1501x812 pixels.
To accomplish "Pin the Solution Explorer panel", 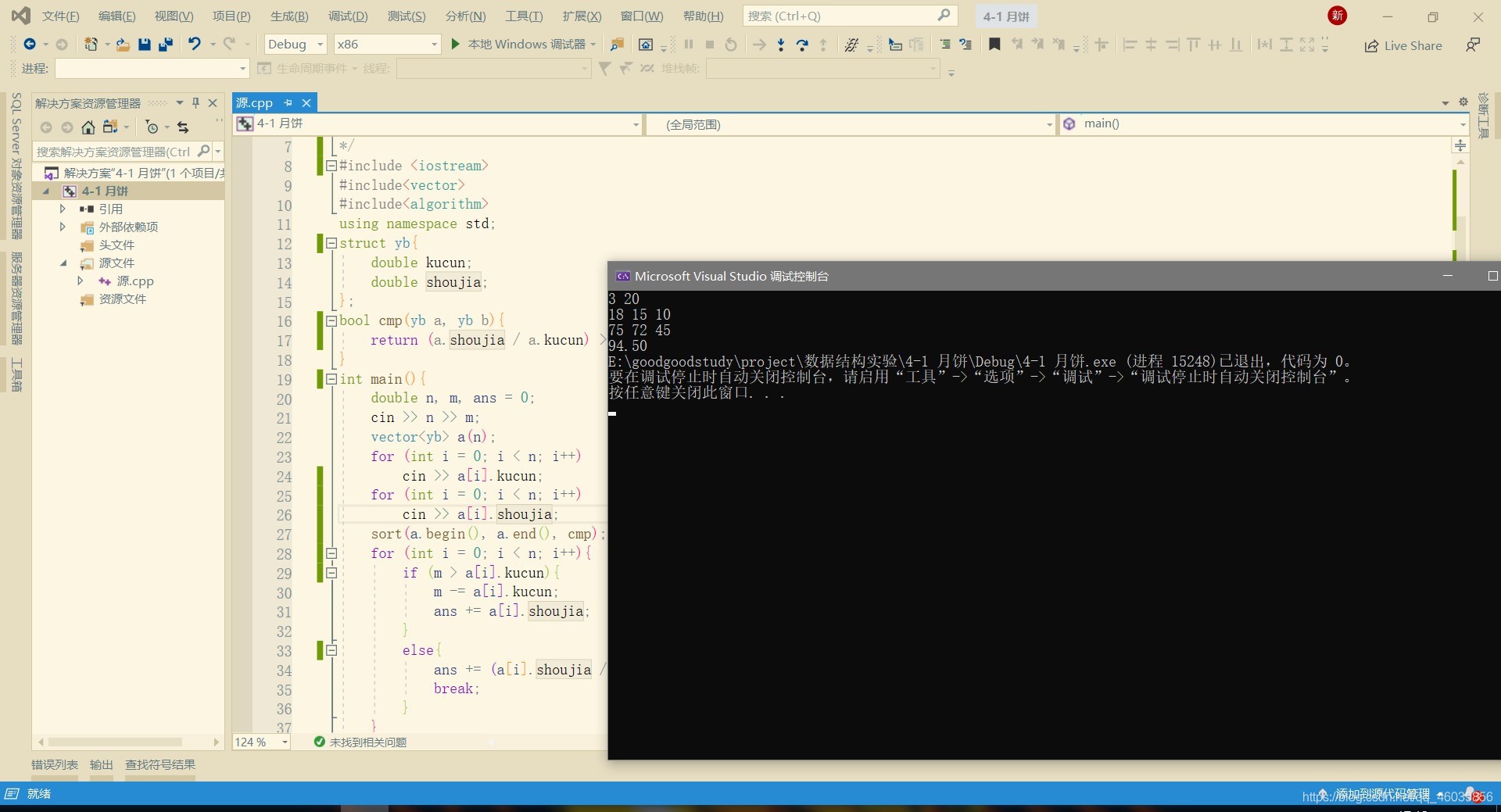I will click(195, 102).
